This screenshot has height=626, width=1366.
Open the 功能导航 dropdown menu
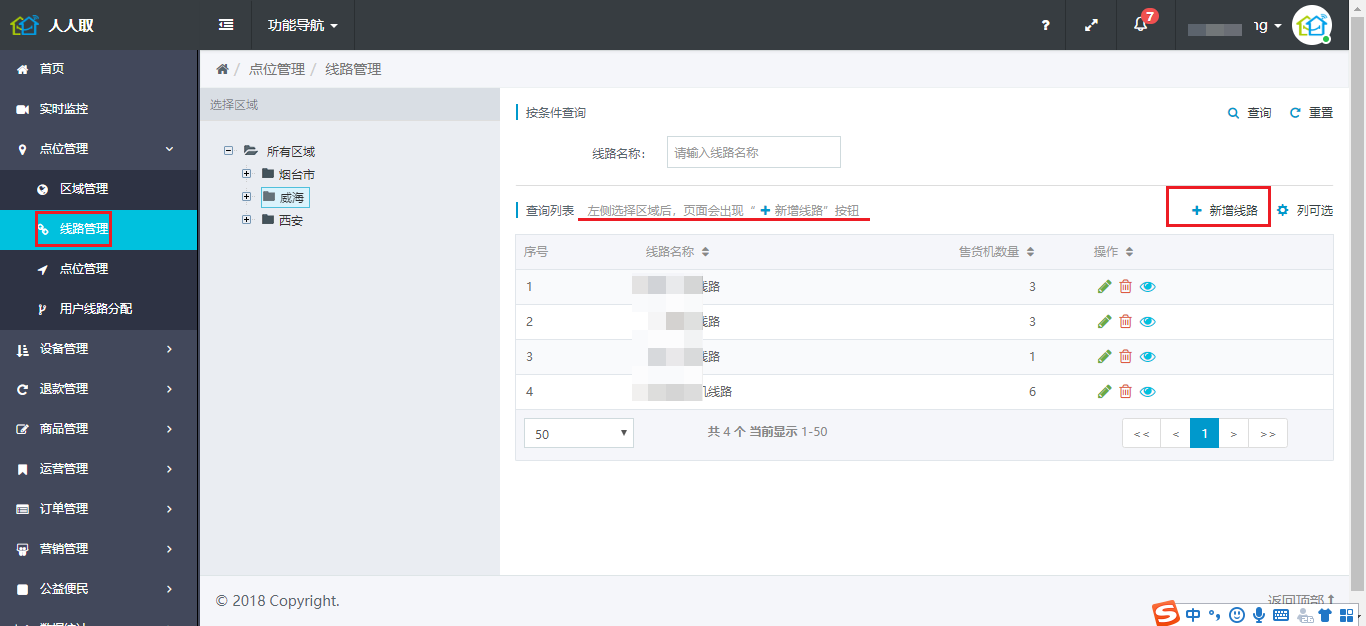tap(304, 25)
